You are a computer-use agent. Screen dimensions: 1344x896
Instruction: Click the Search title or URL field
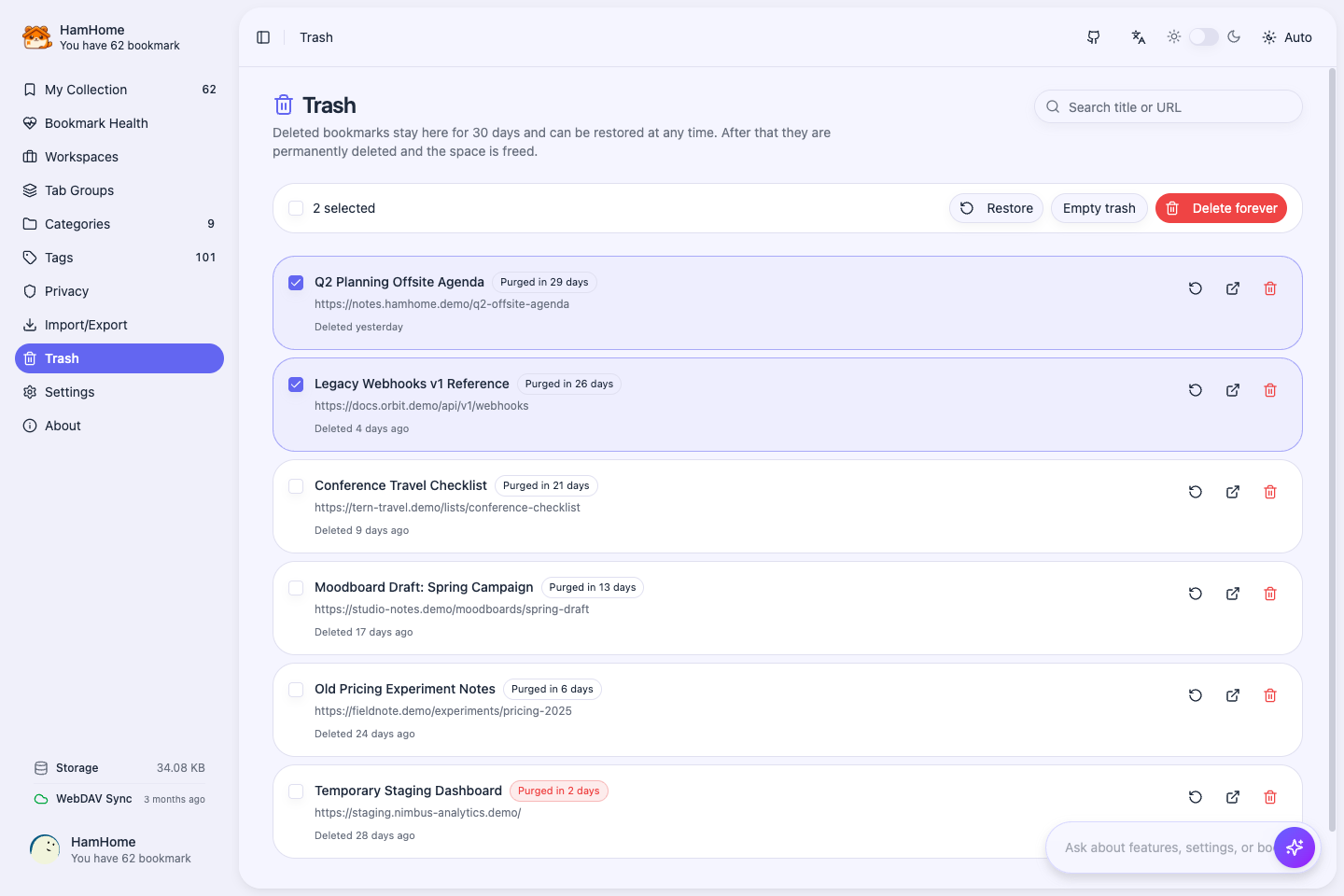coord(1168,106)
